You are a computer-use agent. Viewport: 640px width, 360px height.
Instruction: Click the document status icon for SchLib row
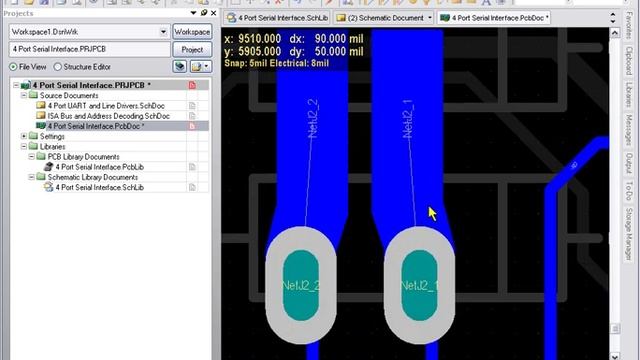pyautogui.click(x=192, y=187)
